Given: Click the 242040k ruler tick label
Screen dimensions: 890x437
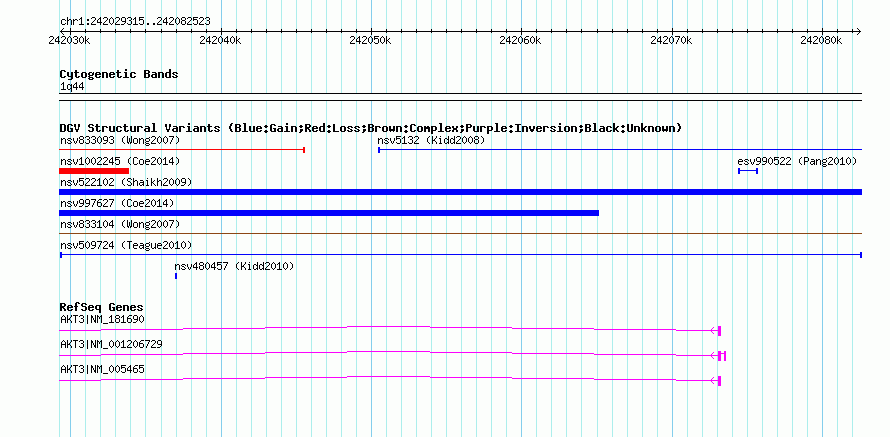Looking at the screenshot, I should coord(220,41).
